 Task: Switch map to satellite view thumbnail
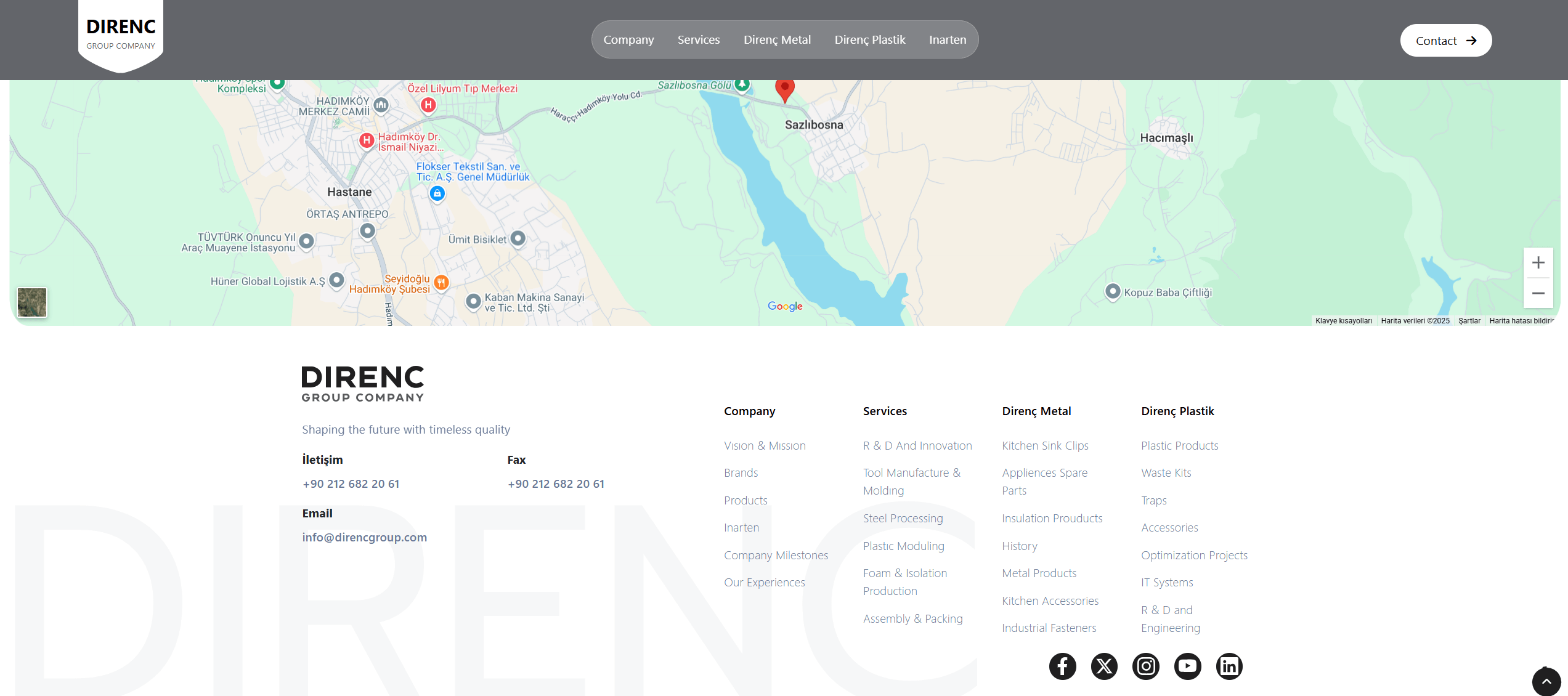[x=32, y=302]
